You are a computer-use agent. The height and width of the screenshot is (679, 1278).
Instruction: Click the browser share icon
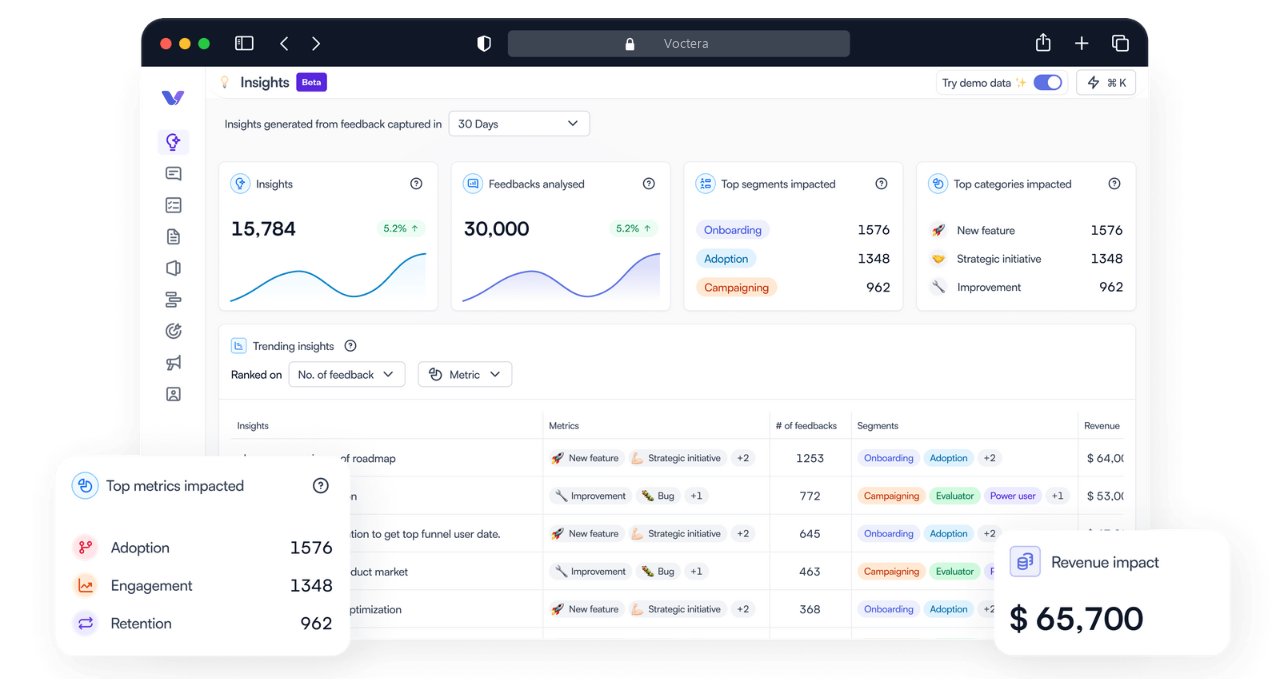(x=1043, y=42)
